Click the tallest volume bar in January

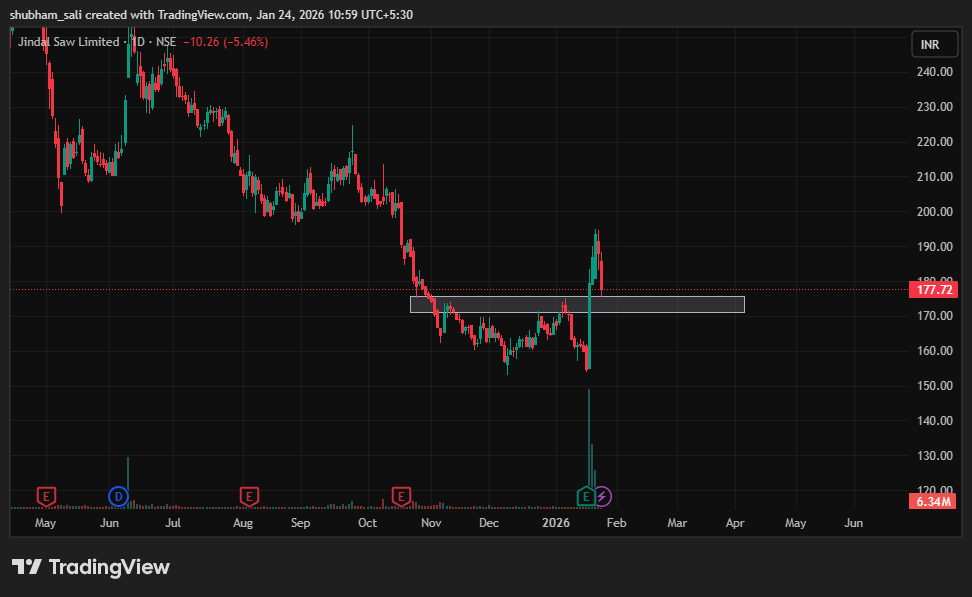tap(589, 437)
